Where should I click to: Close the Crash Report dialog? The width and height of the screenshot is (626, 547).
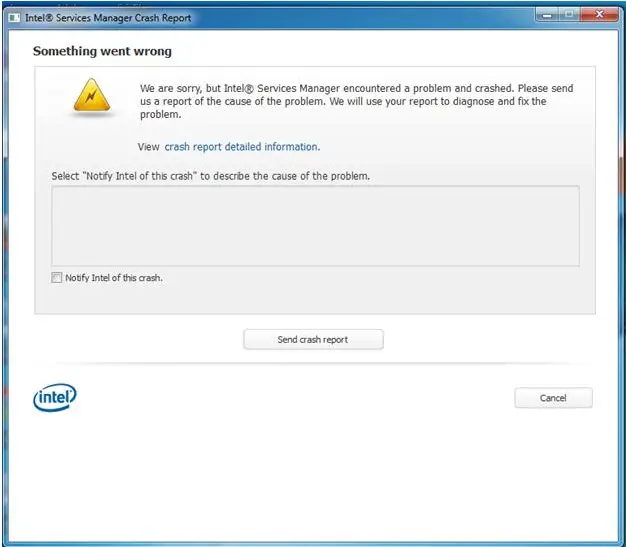click(599, 15)
